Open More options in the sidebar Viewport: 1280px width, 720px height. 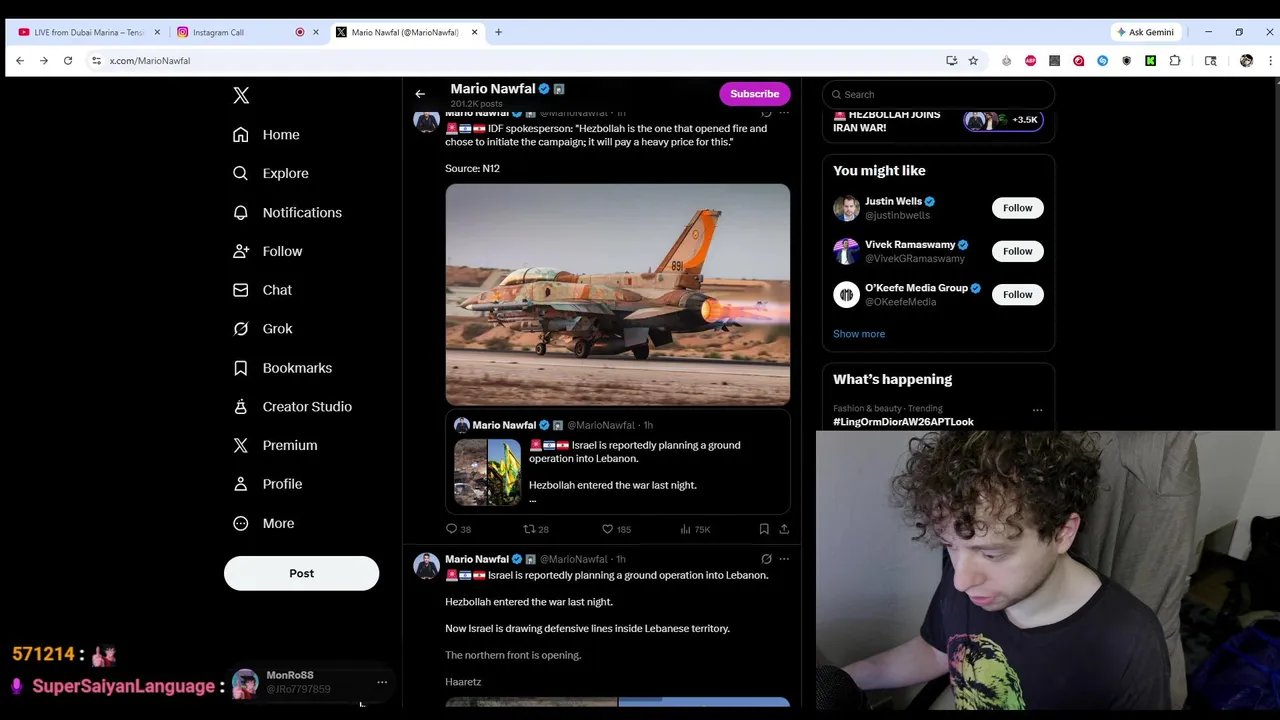pyautogui.click(x=263, y=523)
